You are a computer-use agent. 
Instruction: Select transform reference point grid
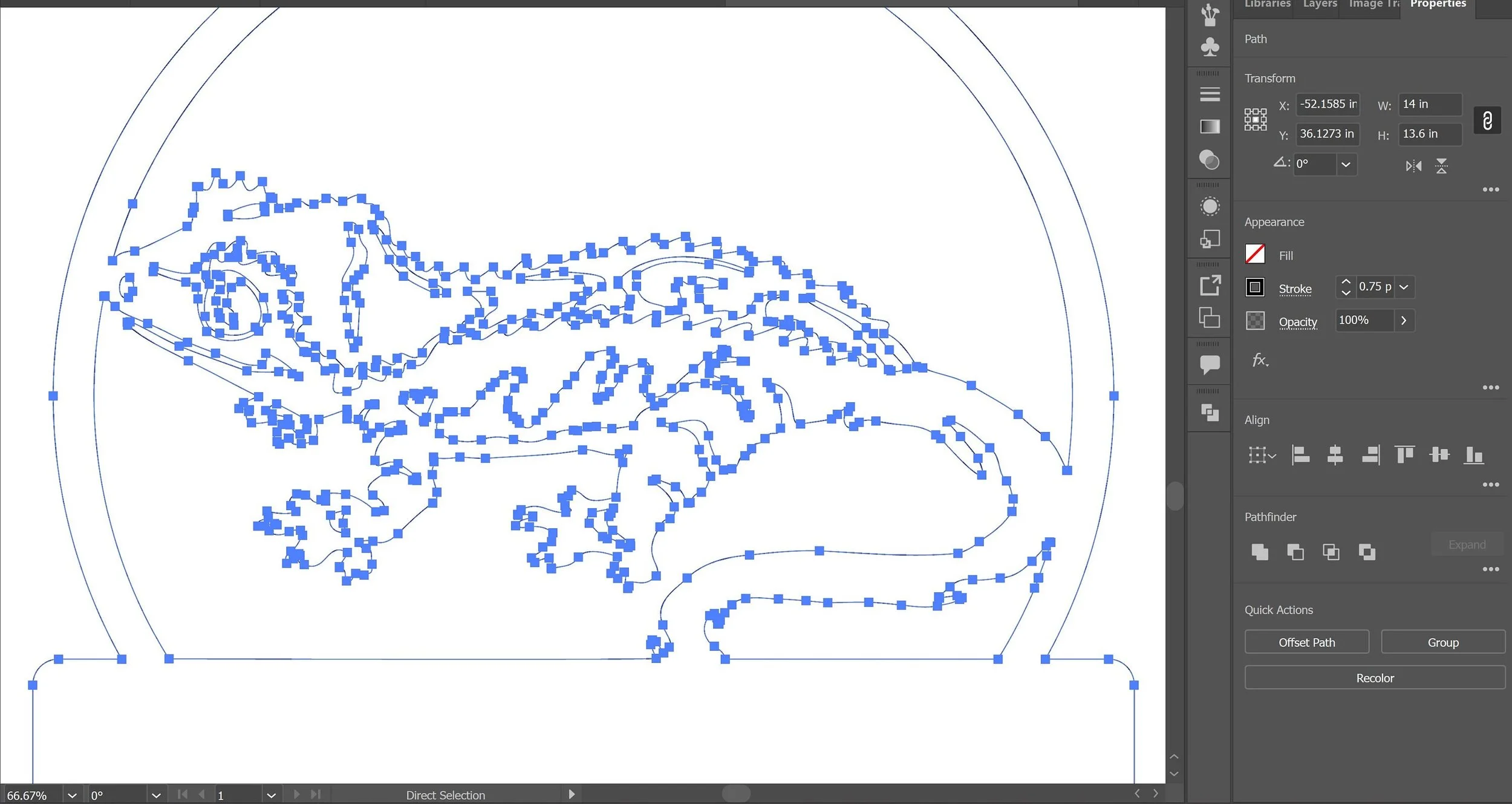(x=1255, y=120)
